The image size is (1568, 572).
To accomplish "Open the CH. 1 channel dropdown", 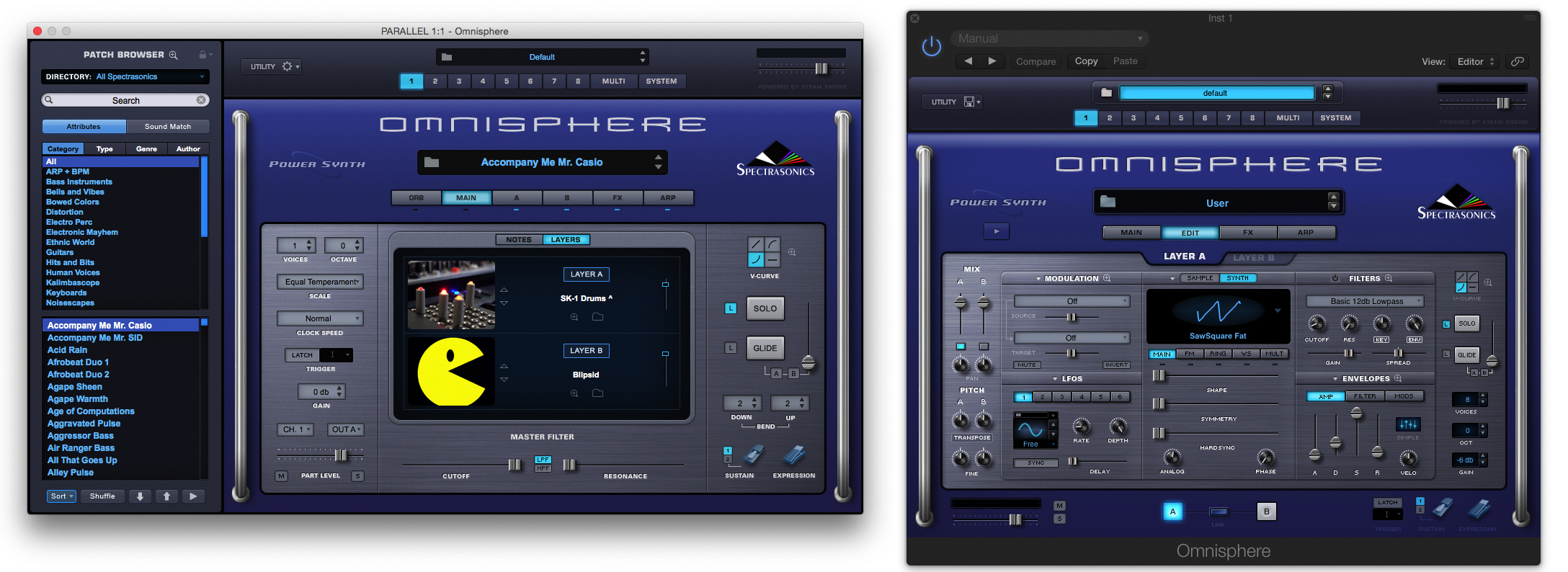I will click(295, 429).
